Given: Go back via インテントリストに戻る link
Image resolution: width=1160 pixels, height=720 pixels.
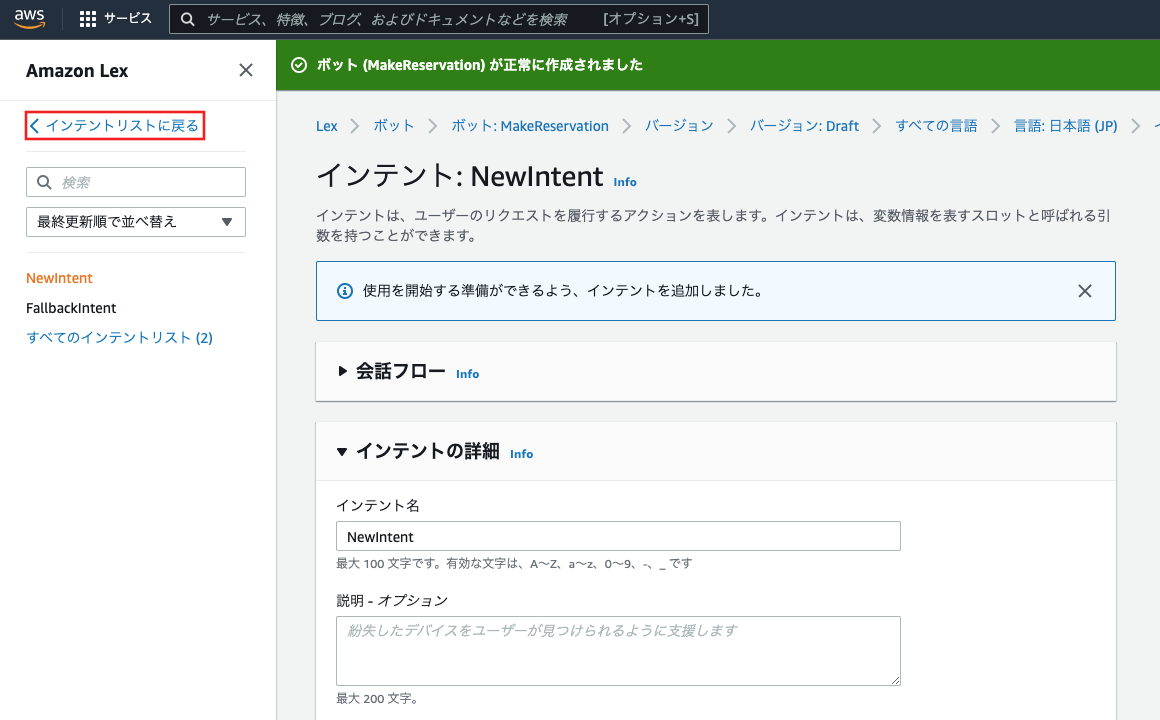Looking at the screenshot, I should [115, 126].
